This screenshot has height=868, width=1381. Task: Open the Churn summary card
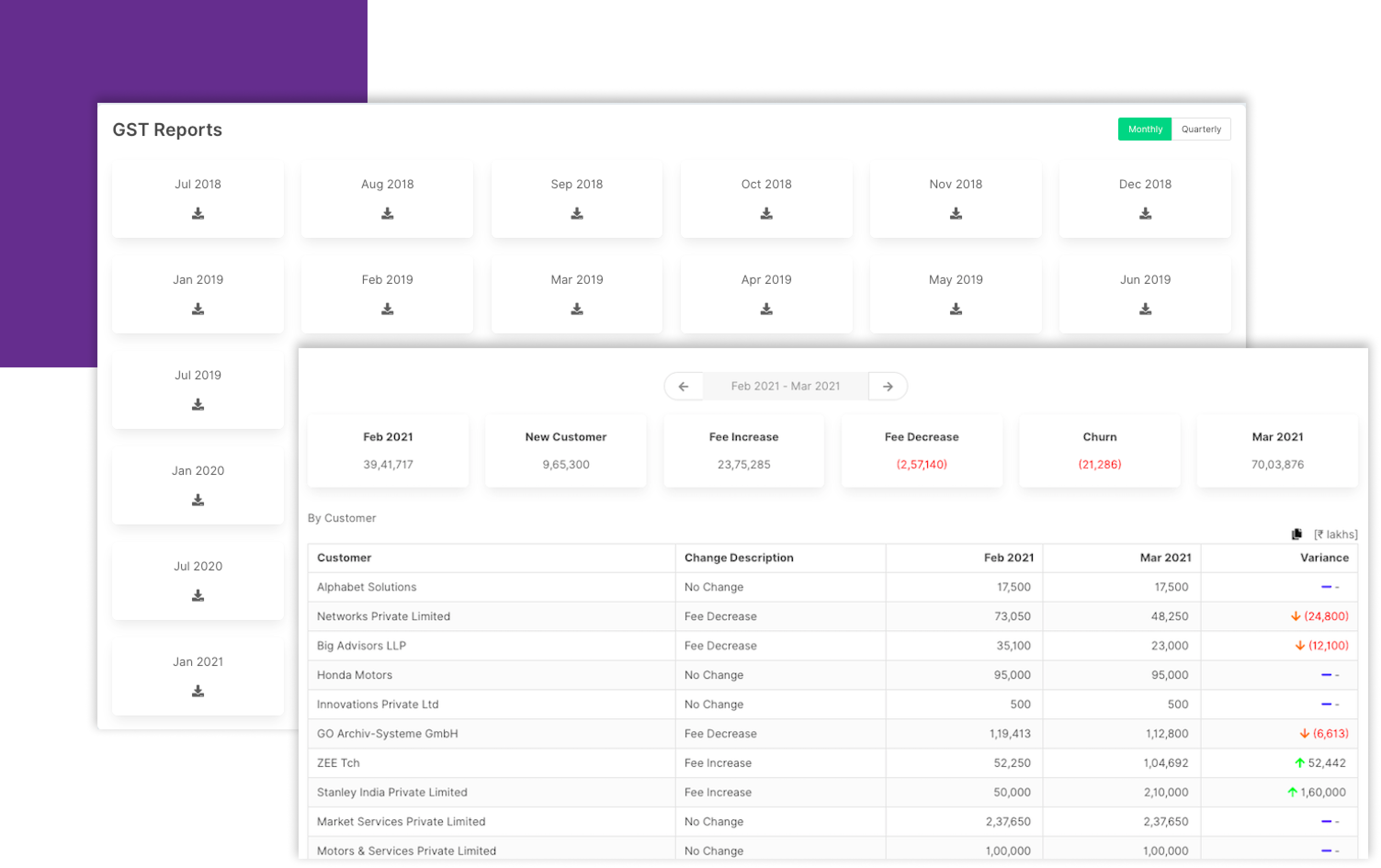click(1099, 451)
